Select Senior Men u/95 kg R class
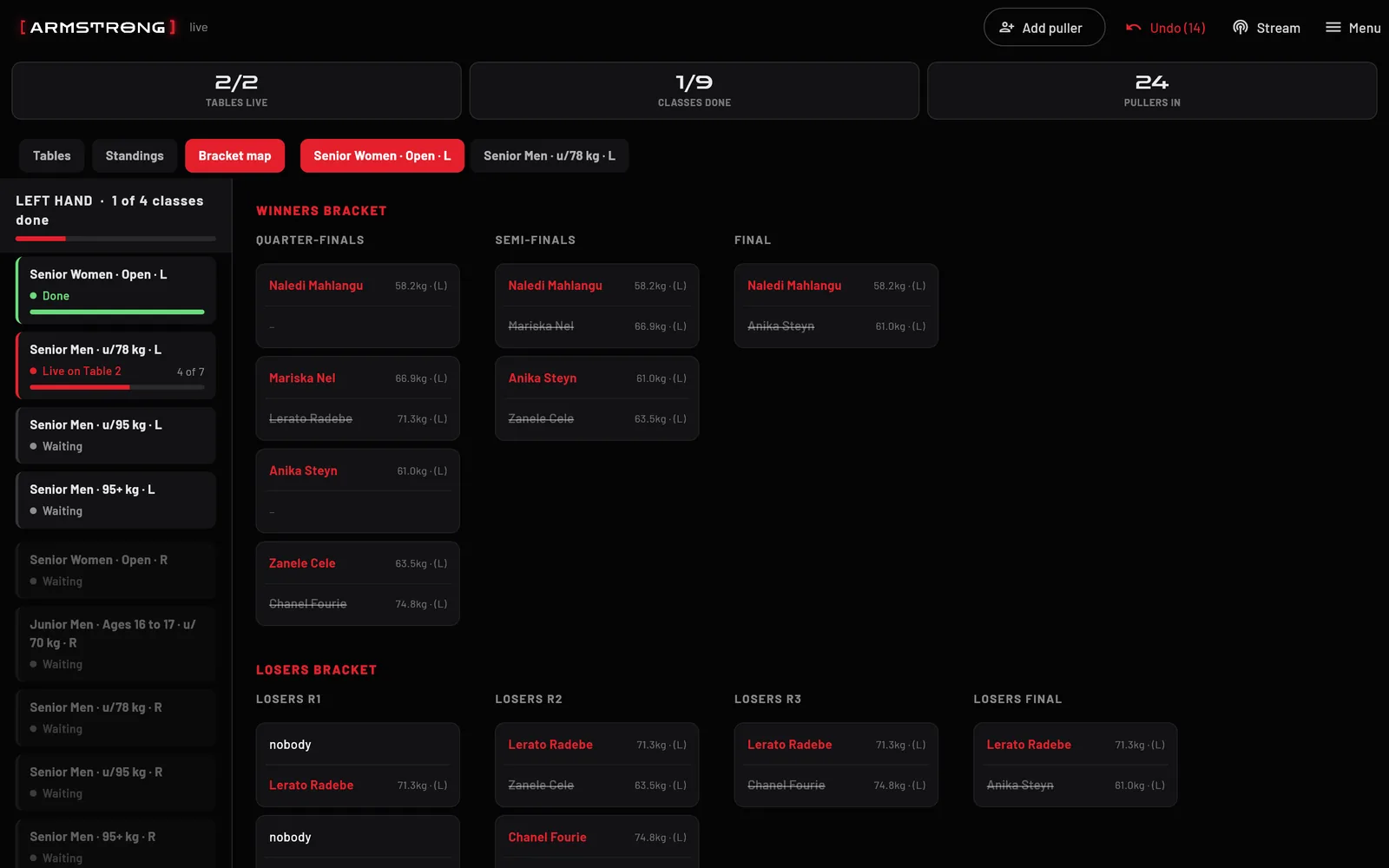This screenshot has width=1389, height=868. click(x=116, y=782)
